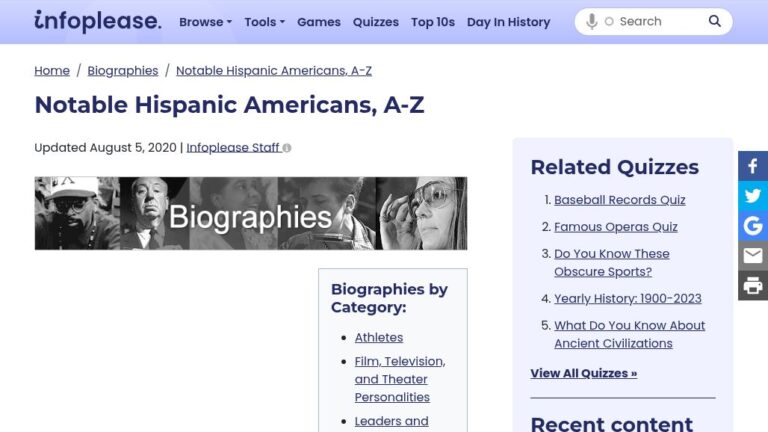Open Infoplease Staff author link
Viewport: 768px width, 432px height.
[233, 147]
